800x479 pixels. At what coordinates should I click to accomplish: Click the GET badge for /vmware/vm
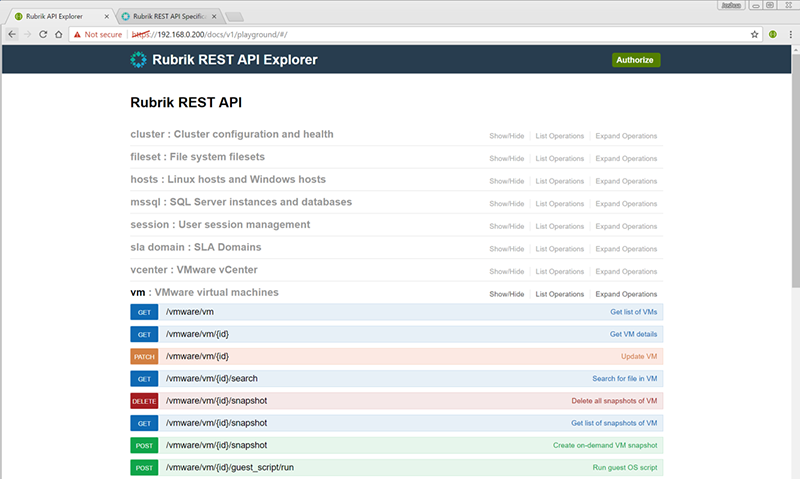point(144,312)
